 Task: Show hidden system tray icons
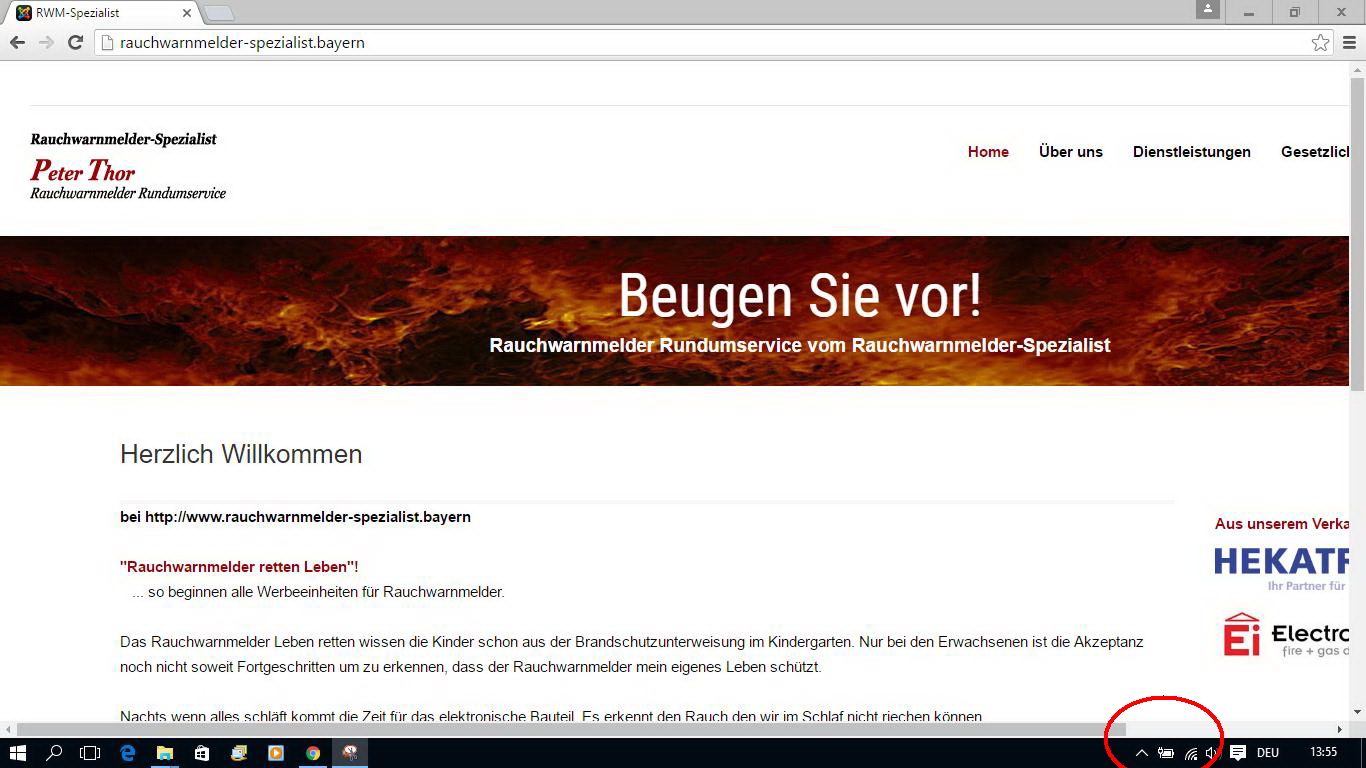coord(1141,753)
